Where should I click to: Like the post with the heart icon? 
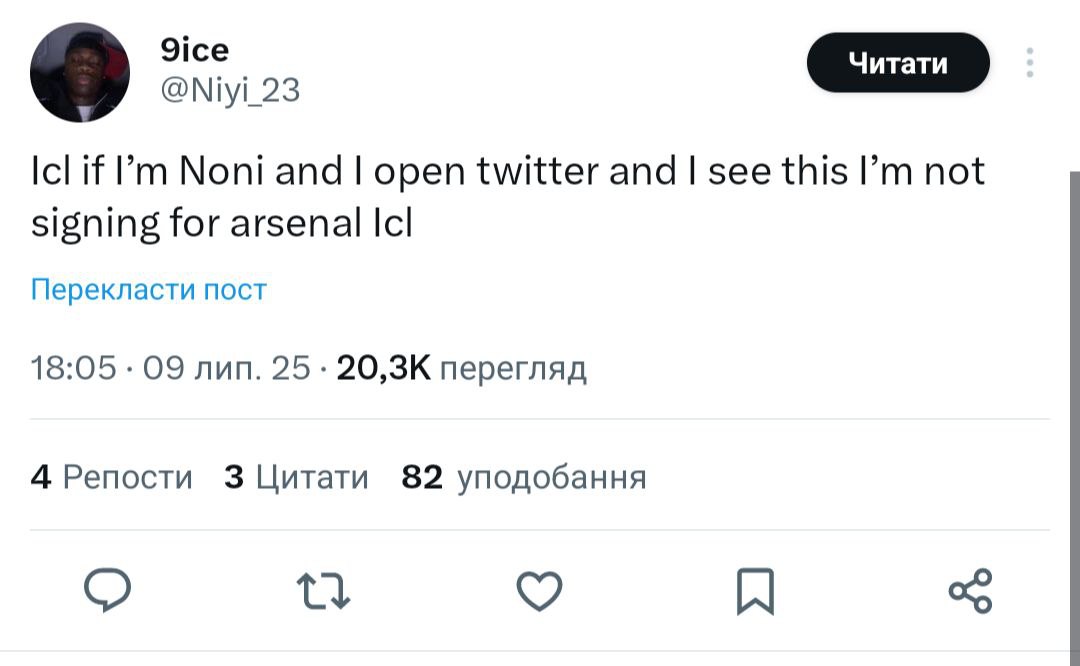coord(539,590)
